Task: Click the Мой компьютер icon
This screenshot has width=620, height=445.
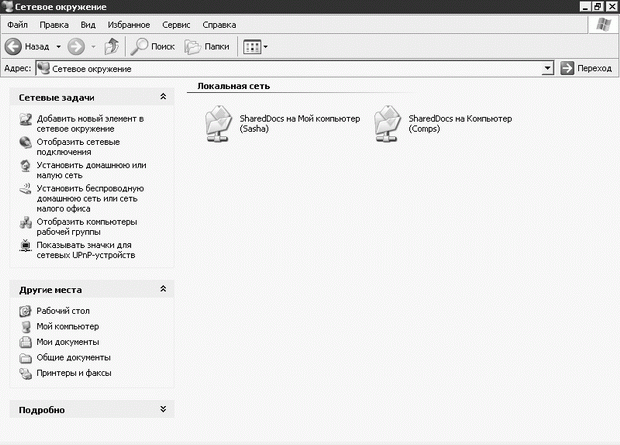Action: (x=25, y=327)
